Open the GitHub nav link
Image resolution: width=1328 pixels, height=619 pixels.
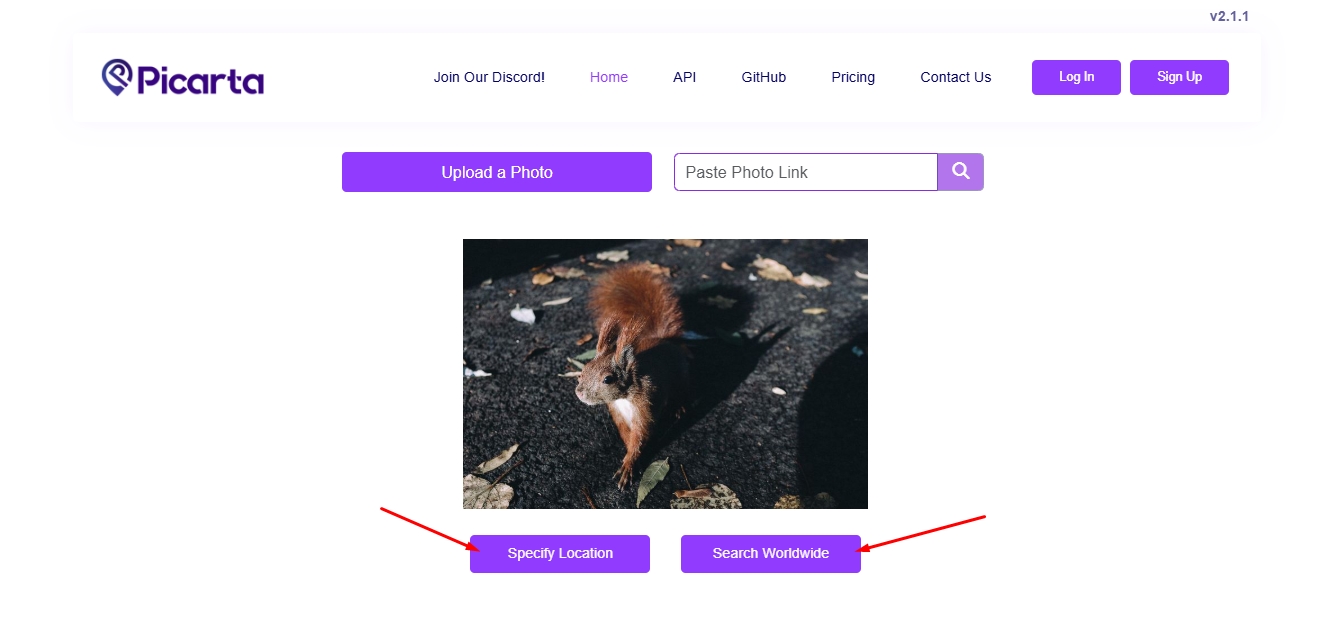click(764, 77)
